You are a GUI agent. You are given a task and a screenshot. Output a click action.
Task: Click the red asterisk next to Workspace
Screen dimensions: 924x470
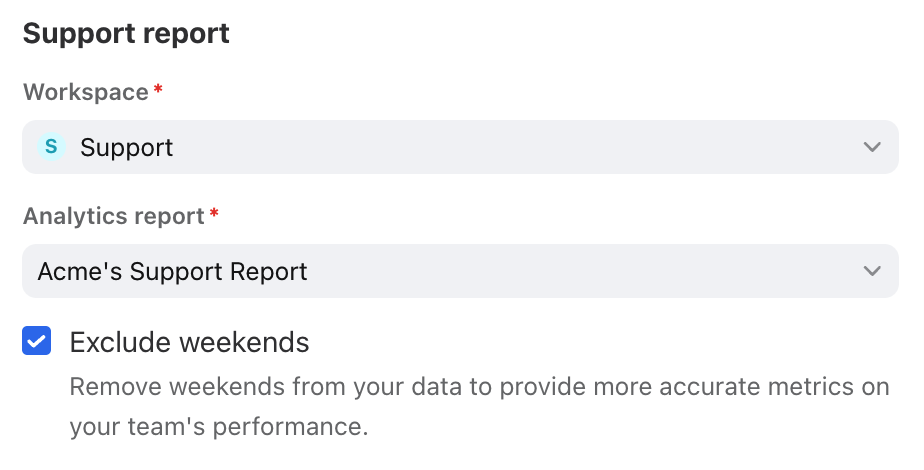coord(157,89)
